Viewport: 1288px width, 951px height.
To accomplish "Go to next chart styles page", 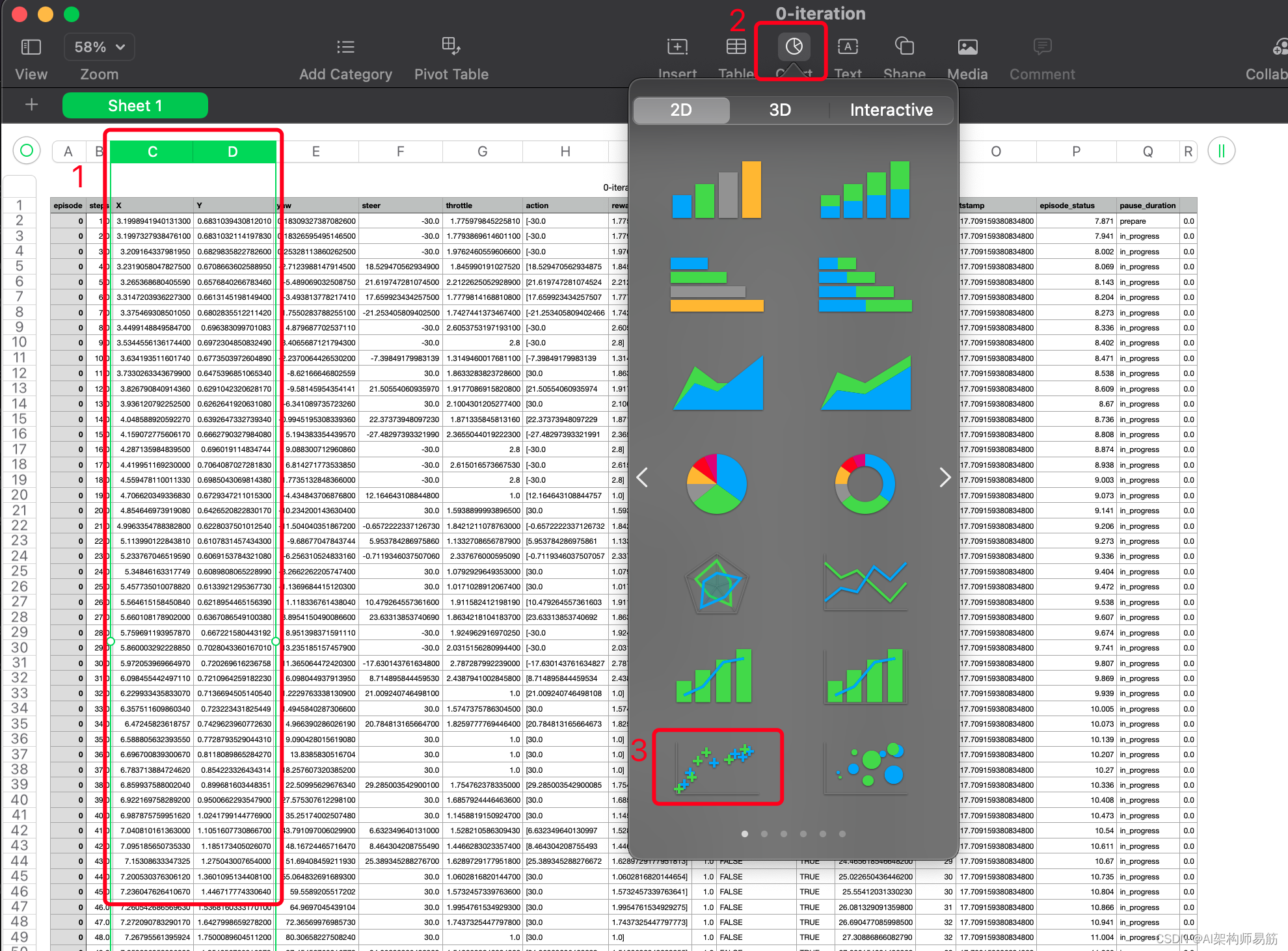I will coord(945,477).
